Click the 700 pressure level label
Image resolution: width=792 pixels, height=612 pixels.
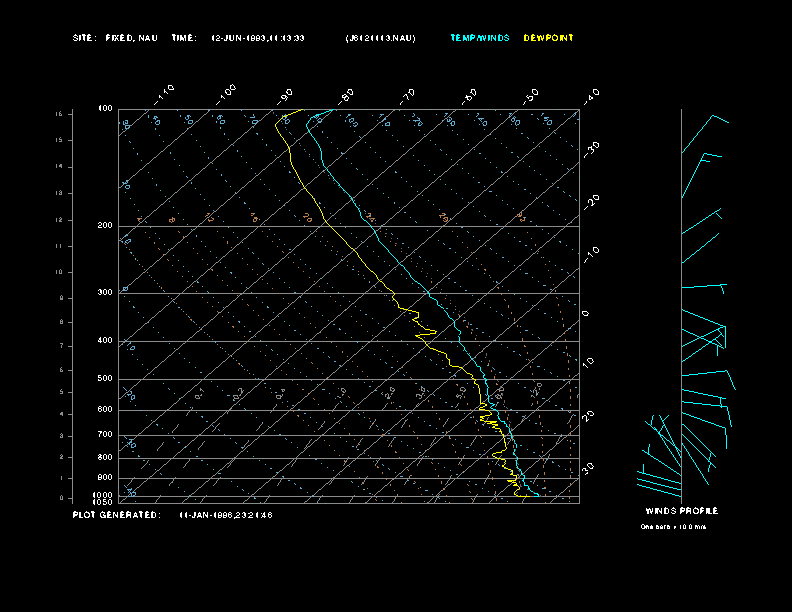[105, 434]
